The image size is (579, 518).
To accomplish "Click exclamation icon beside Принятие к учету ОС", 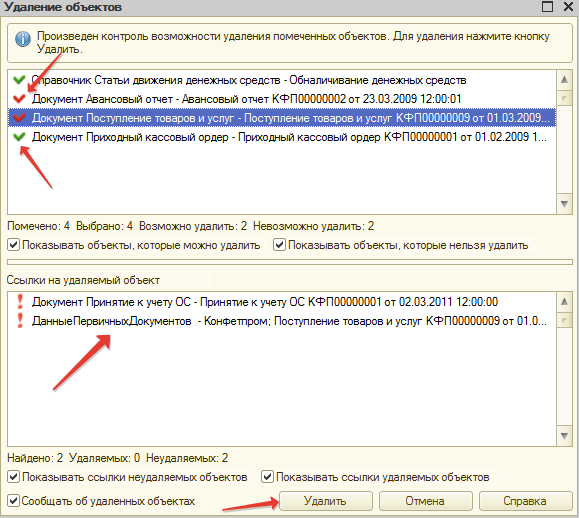I will [20, 302].
